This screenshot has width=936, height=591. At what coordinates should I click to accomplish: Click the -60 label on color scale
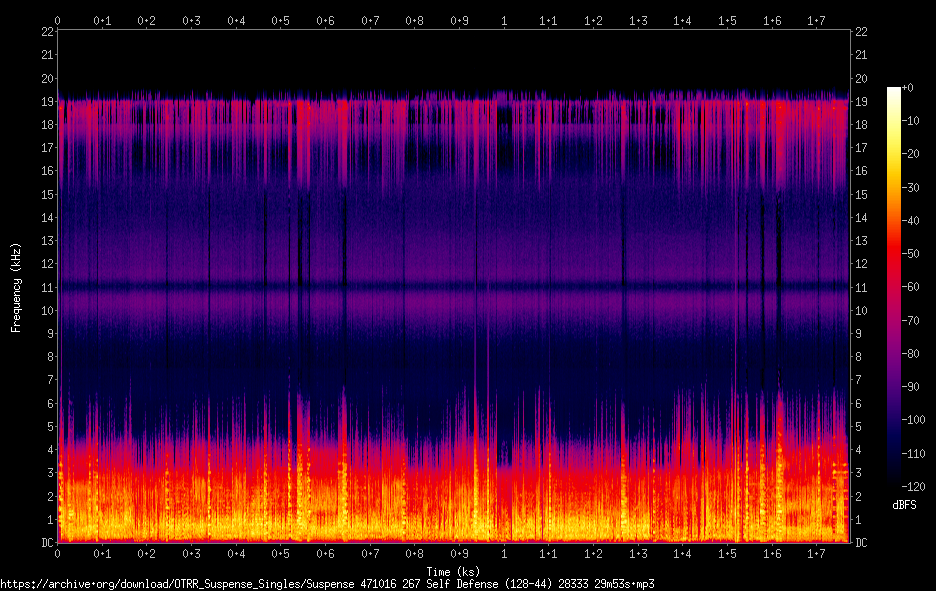911,287
